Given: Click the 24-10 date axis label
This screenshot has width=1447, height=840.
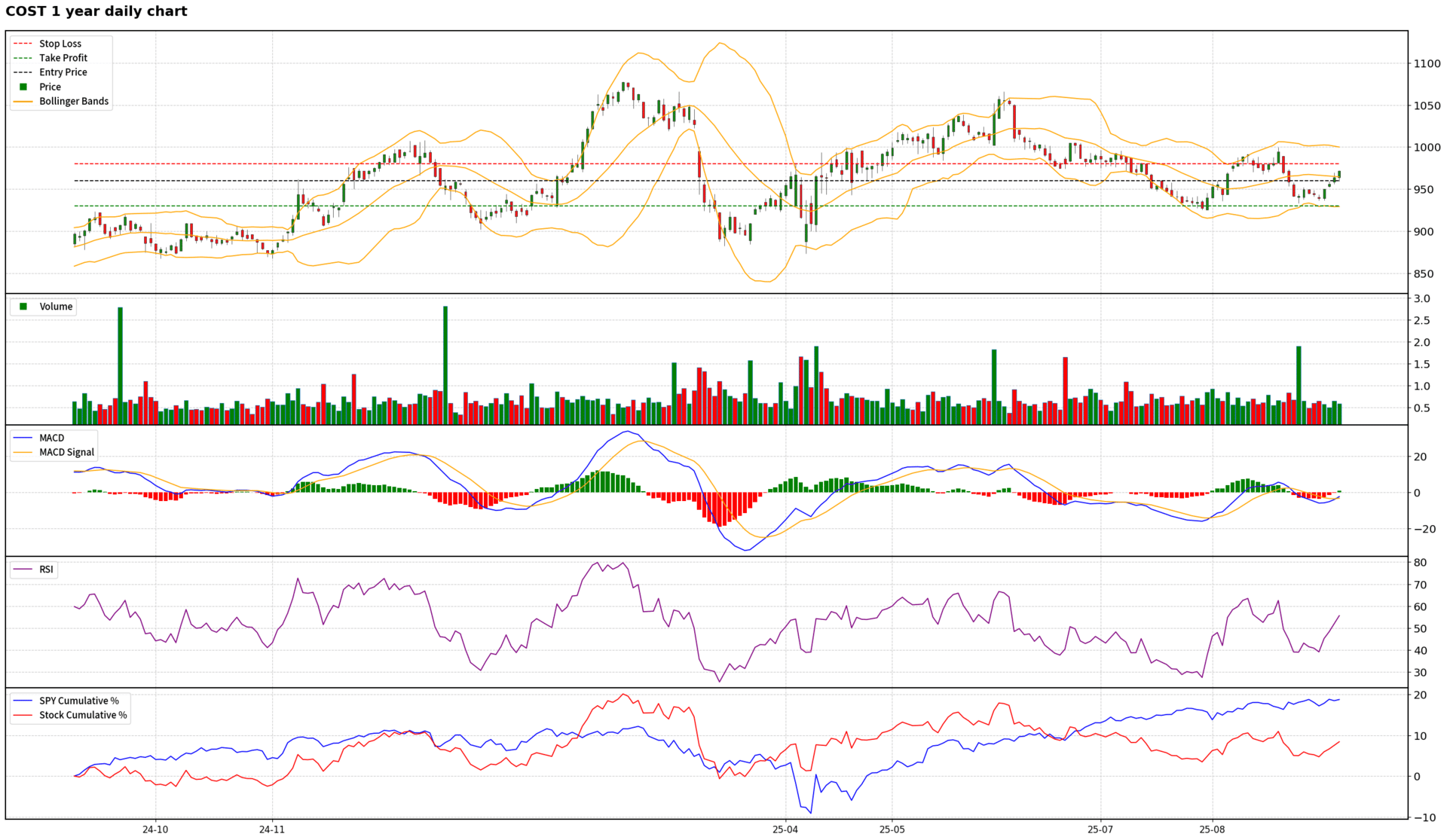Looking at the screenshot, I should (x=155, y=829).
